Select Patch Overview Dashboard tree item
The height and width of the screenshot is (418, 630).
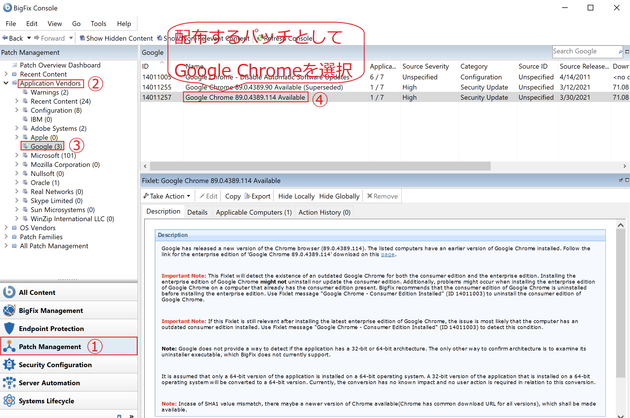click(x=60, y=65)
